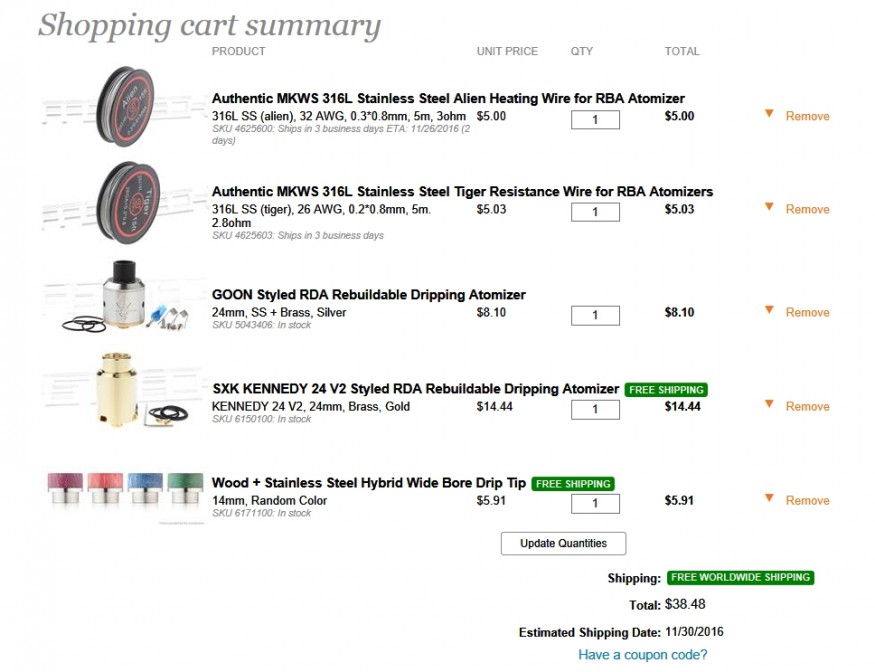Click orange arrow beside GOON RDA Remove
This screenshot has height=672, width=875.
[769, 310]
